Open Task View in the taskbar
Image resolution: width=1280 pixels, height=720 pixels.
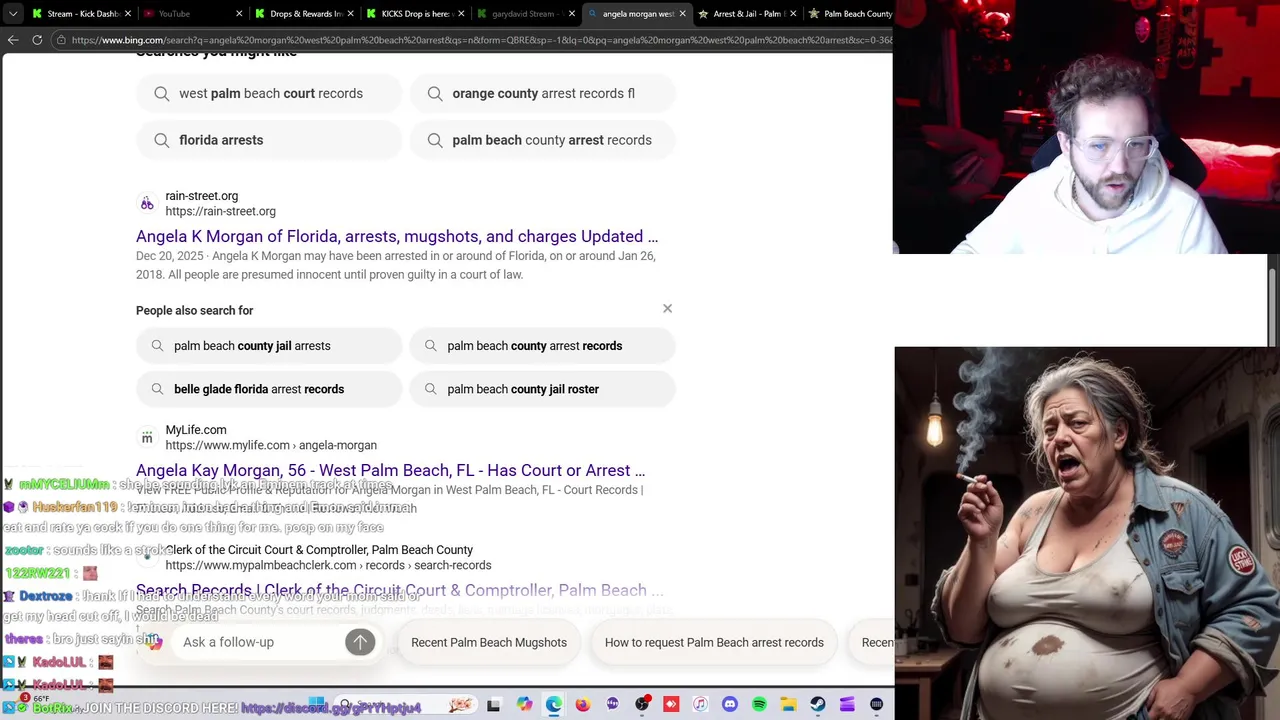pos(493,705)
